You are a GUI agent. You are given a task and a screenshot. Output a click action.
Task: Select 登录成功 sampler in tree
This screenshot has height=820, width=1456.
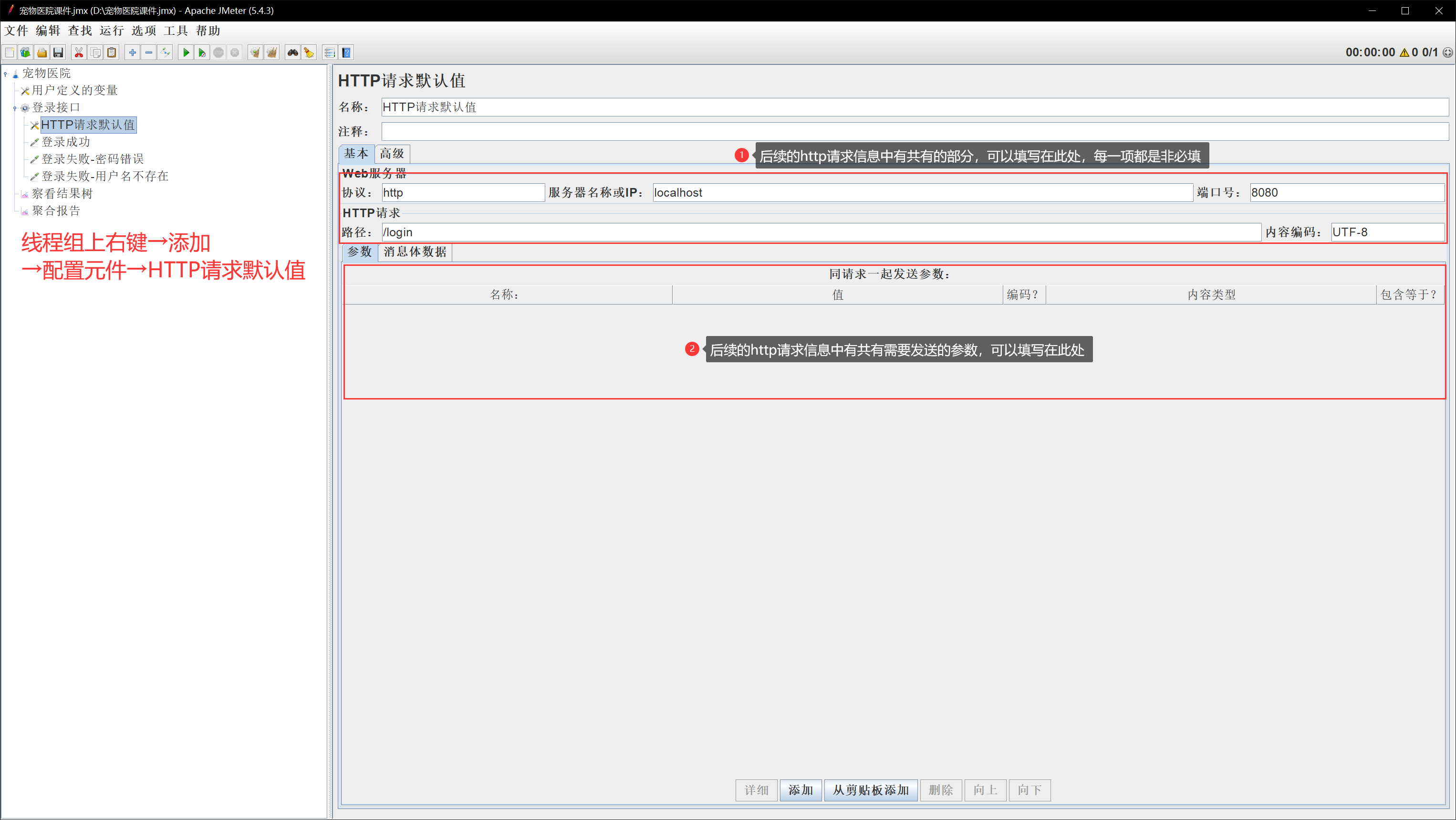[66, 142]
